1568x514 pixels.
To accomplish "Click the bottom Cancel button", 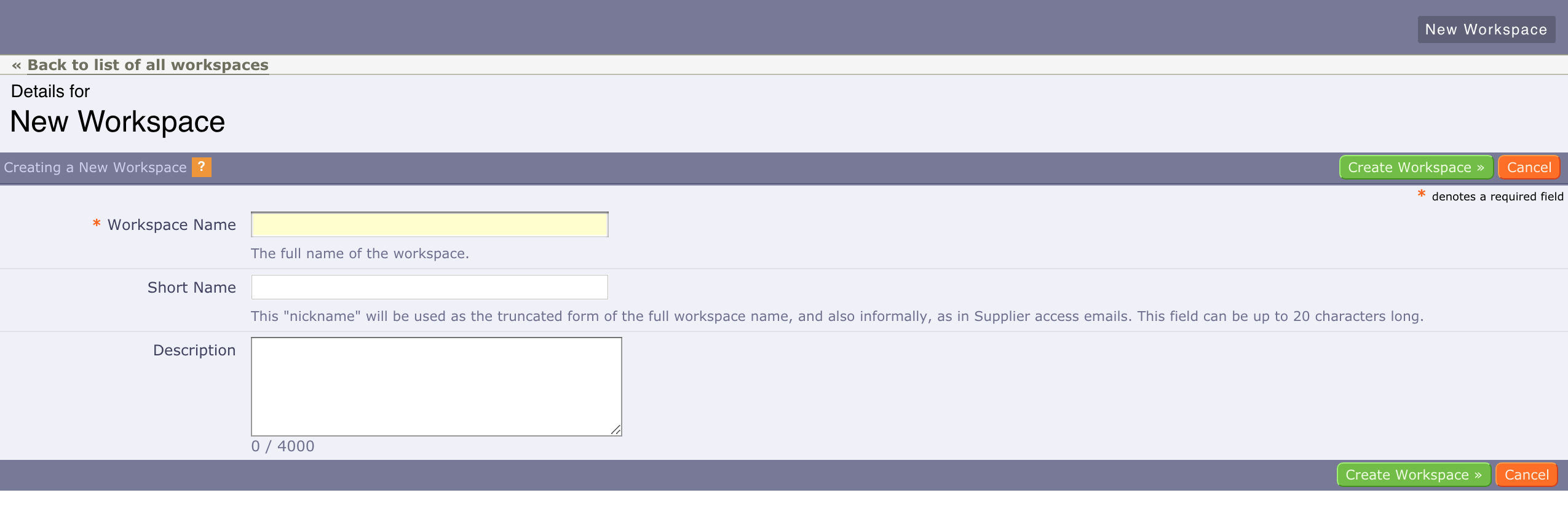I will [1526, 475].
